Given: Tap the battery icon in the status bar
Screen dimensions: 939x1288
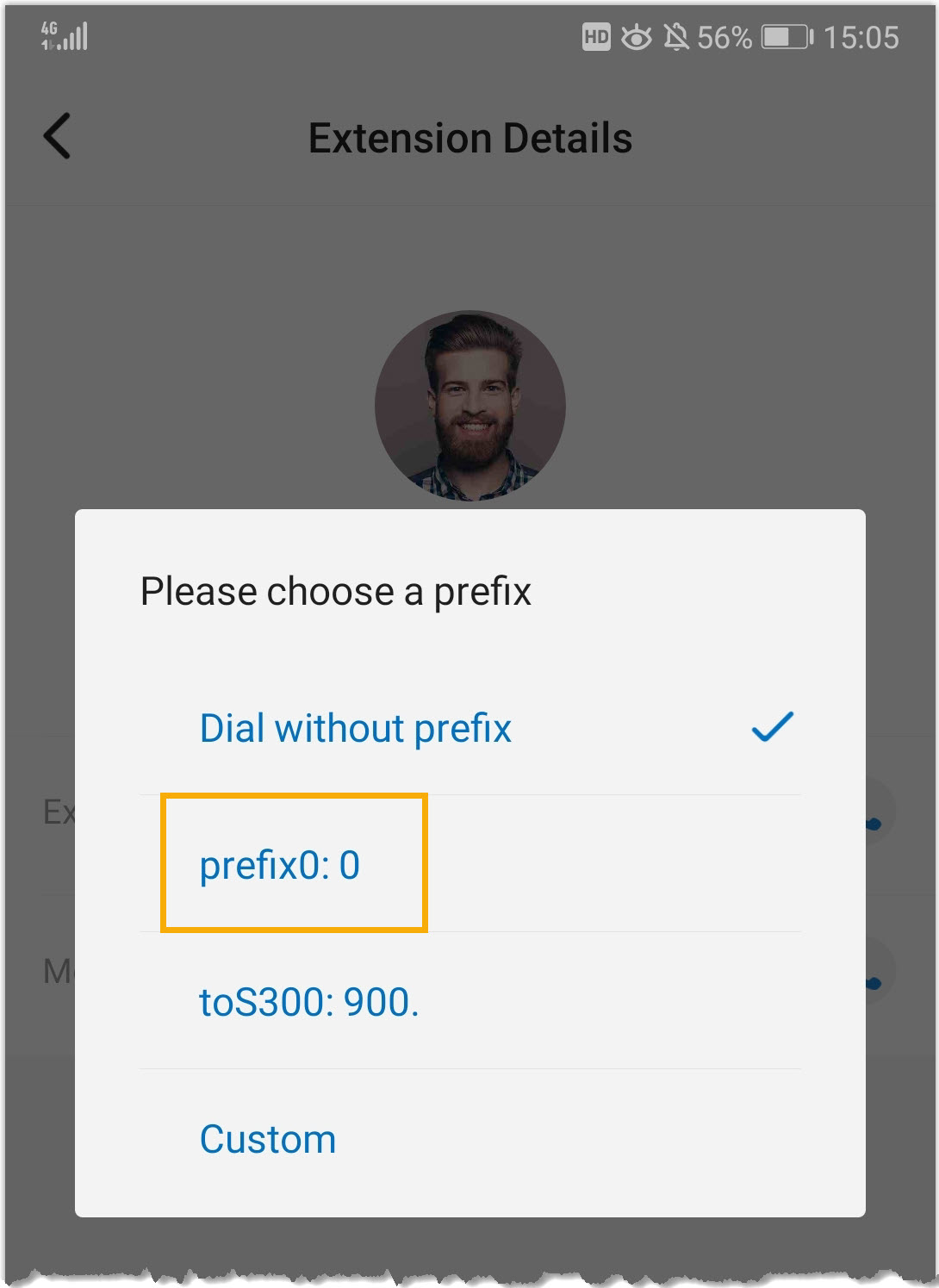Looking at the screenshot, I should pos(787,37).
